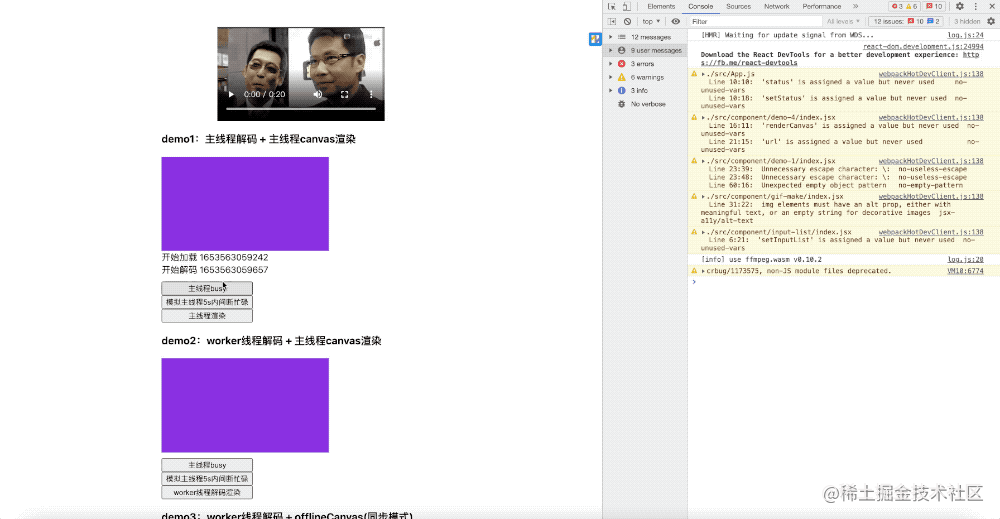
Task: Expand the ./src/App.js warning message
Action: click(703, 74)
